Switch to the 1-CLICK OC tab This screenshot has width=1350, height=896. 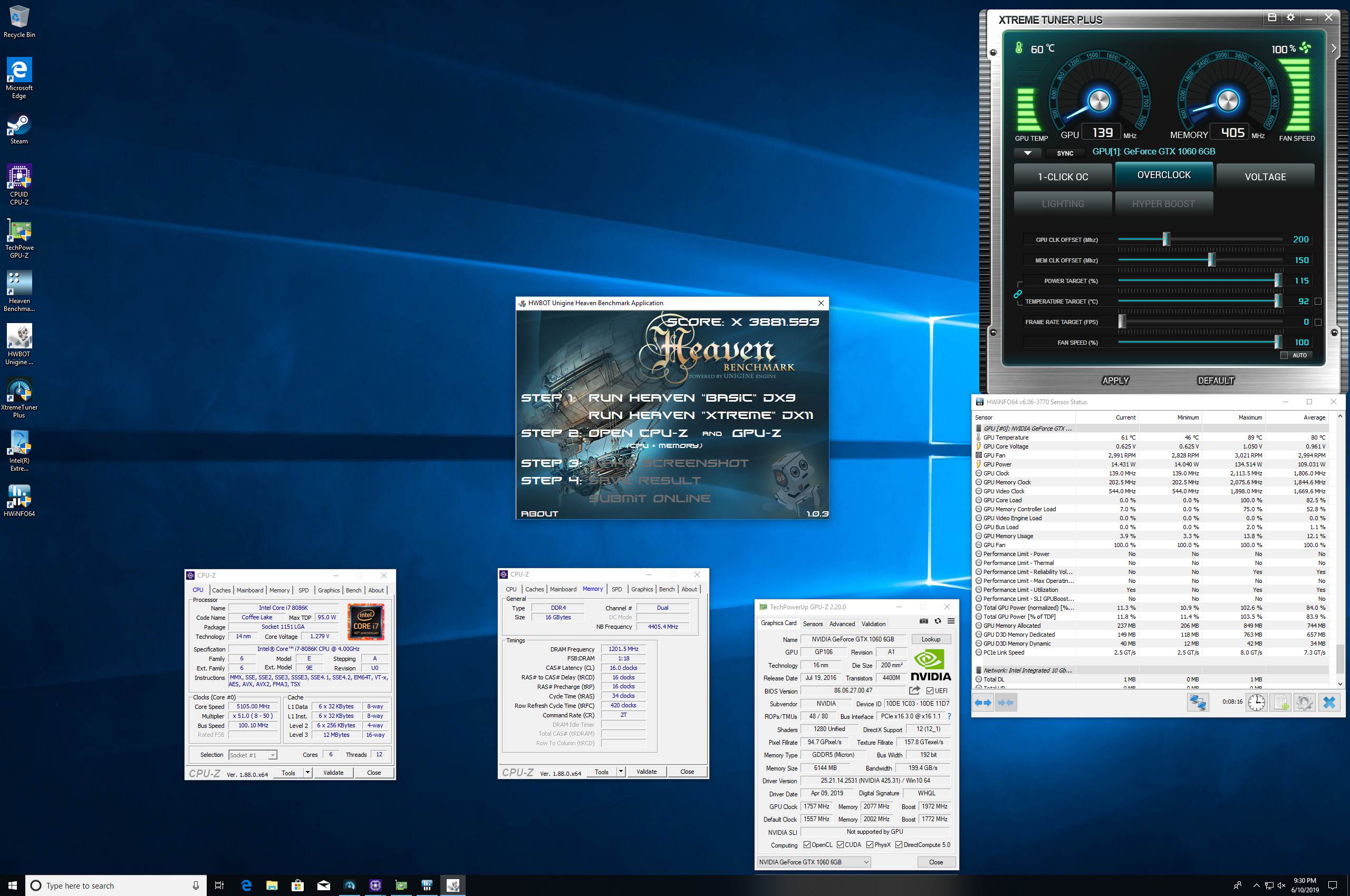[x=1063, y=177]
